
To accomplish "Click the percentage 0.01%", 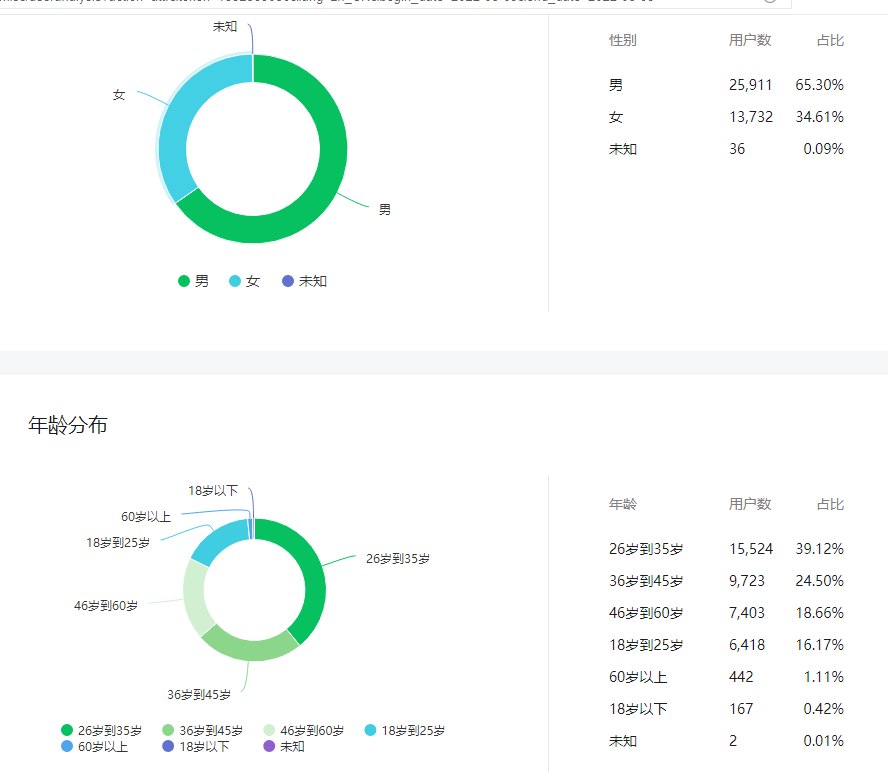I will click(x=823, y=741).
